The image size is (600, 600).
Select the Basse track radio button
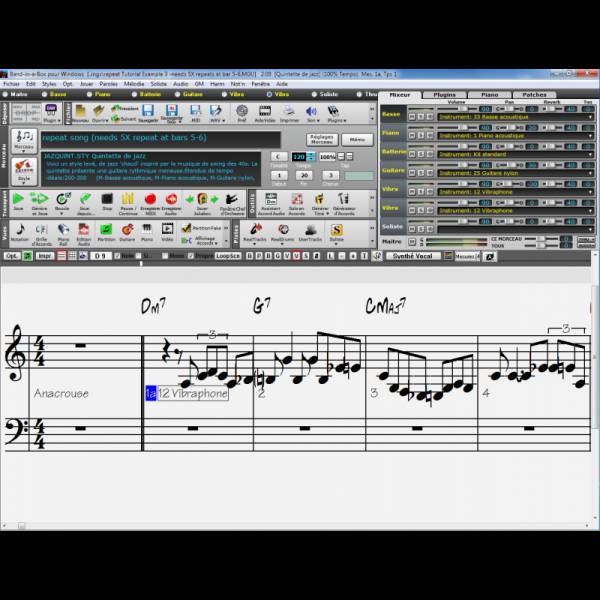point(45,94)
